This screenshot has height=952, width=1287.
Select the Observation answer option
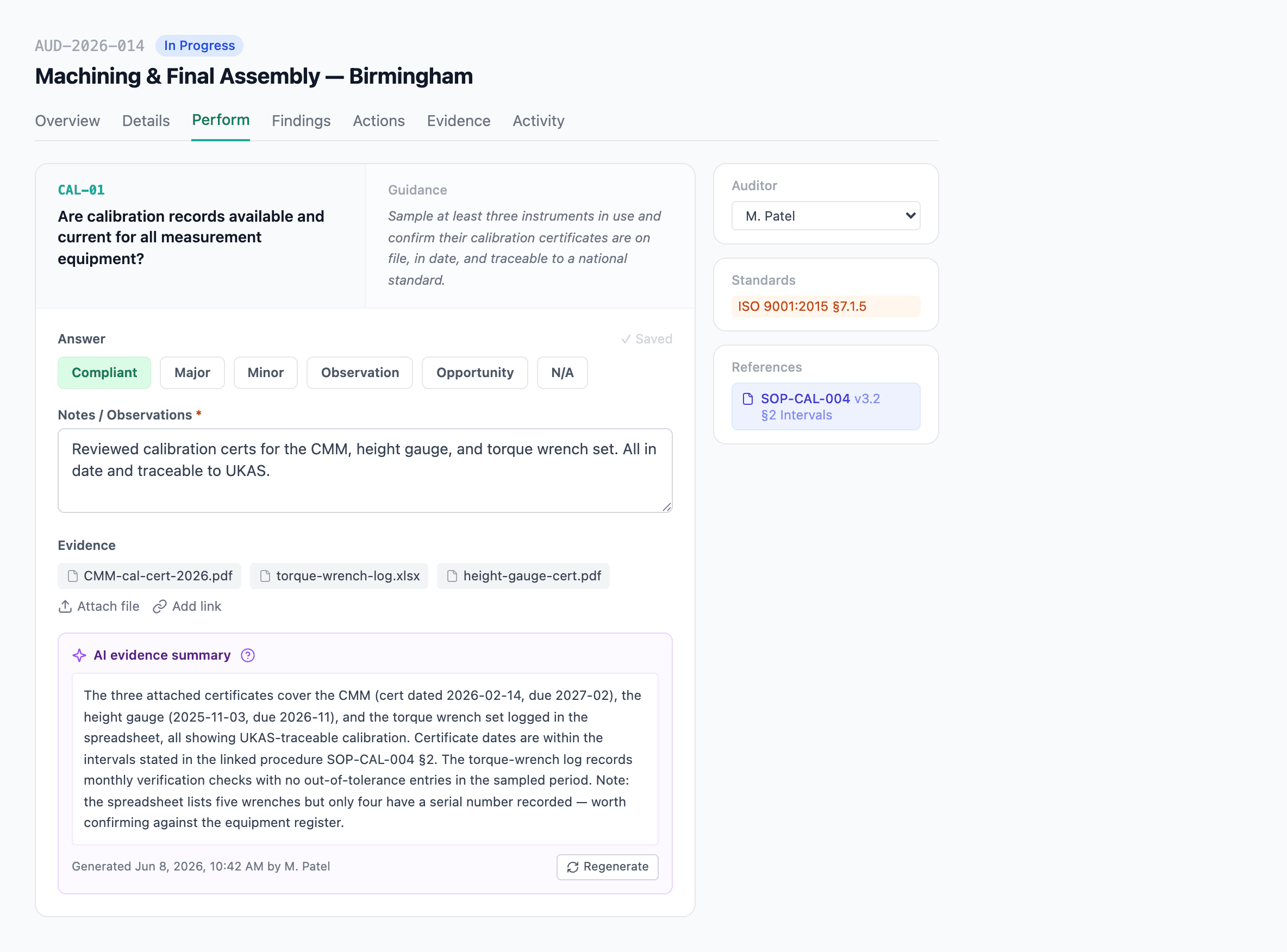tap(360, 372)
